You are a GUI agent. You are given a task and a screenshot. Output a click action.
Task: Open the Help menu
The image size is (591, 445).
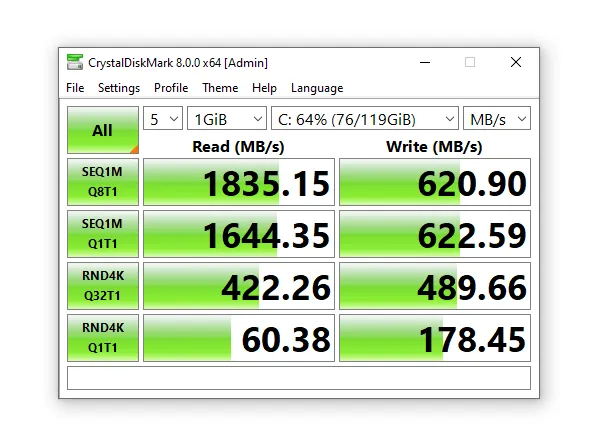(264, 88)
